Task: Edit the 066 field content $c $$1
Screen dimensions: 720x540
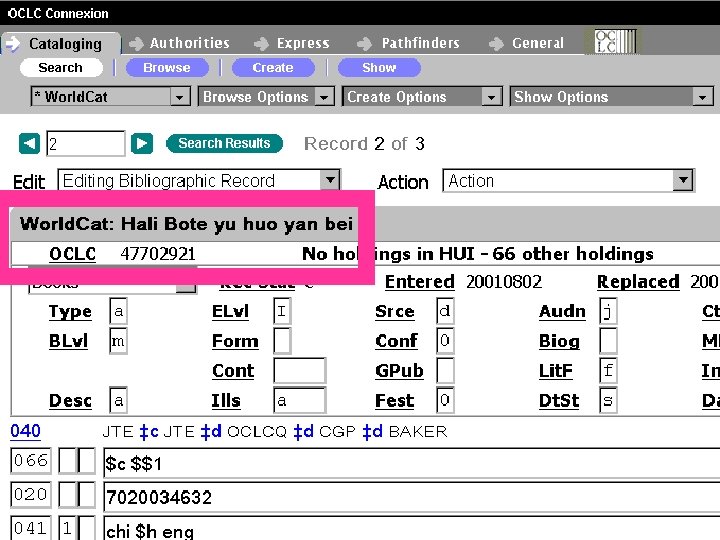Action: (412, 461)
